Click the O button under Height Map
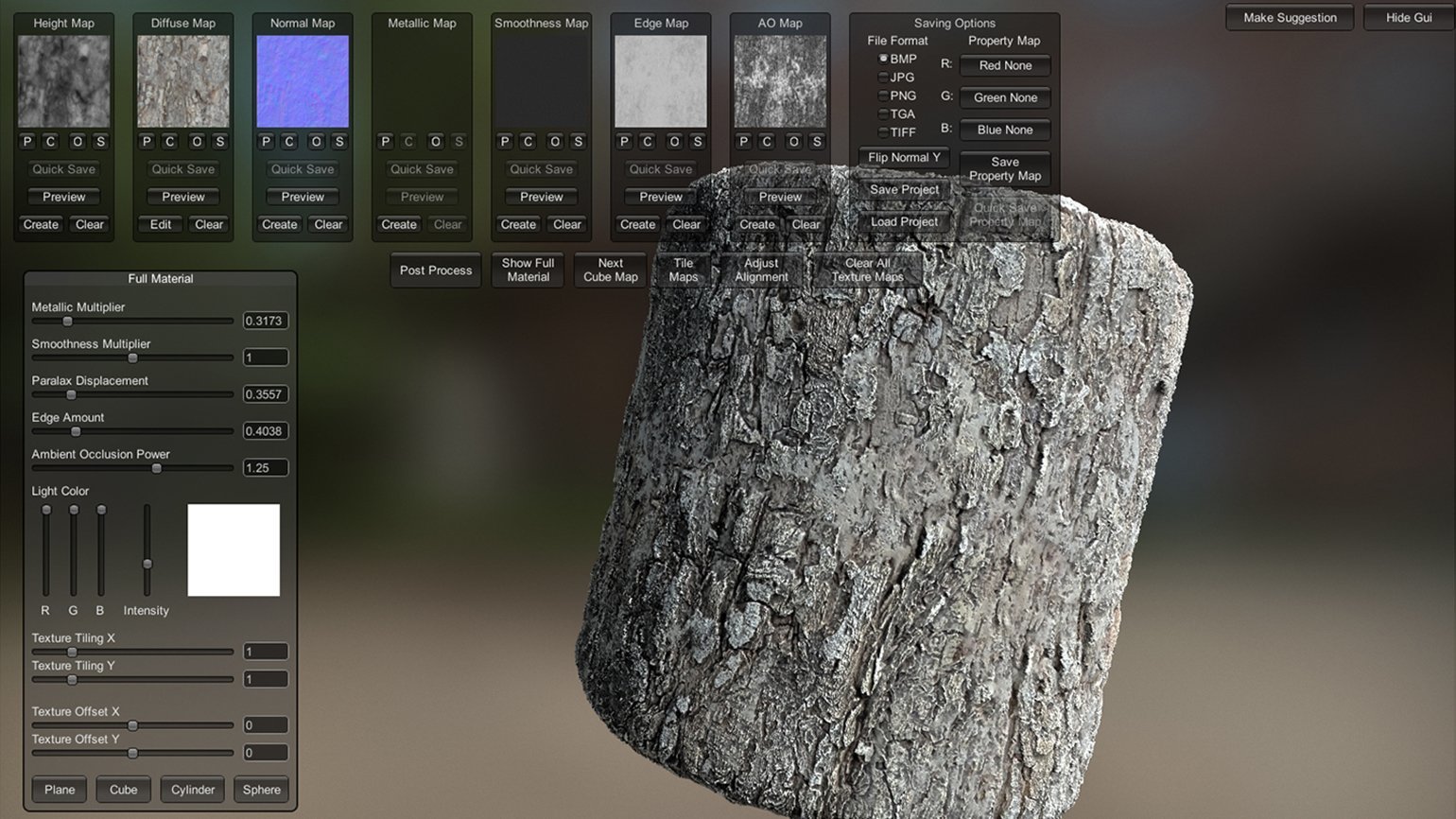1456x819 pixels. pos(78,142)
